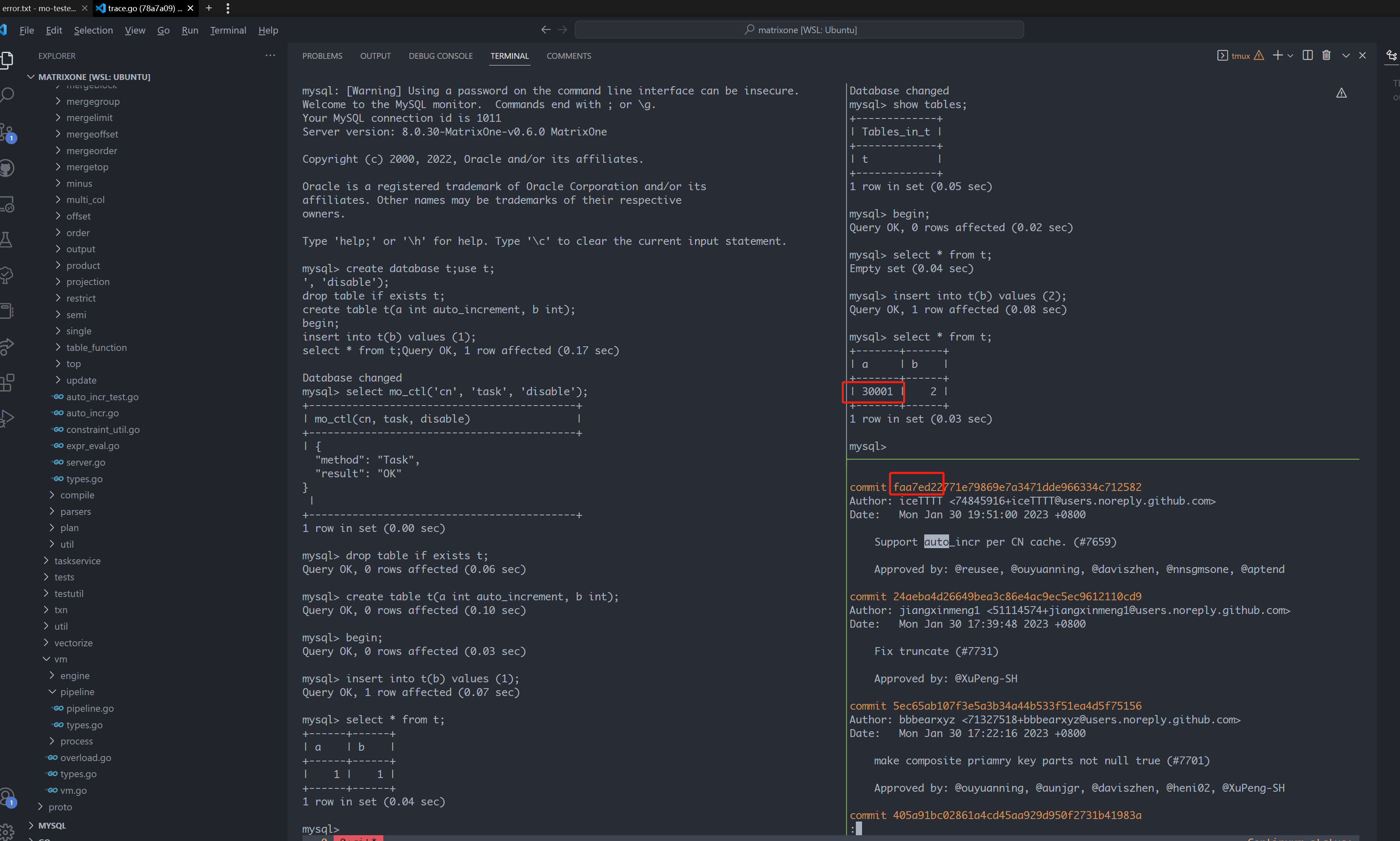1400x841 pixels.
Task: Open the Testing beaker view
Action: click(7, 239)
